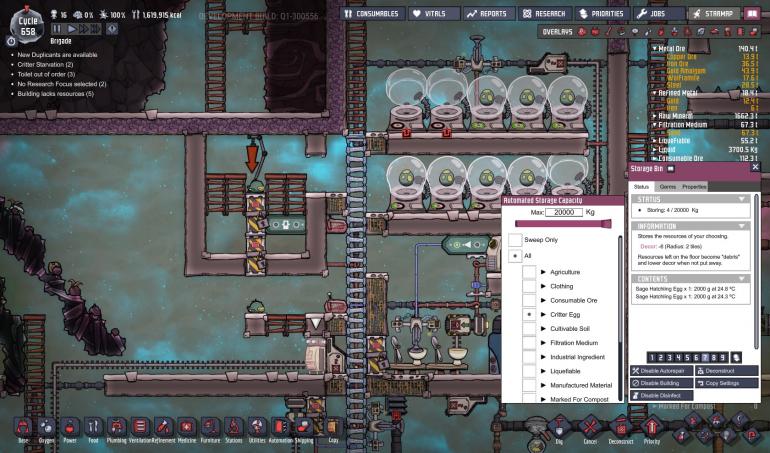The height and width of the screenshot is (453, 770).
Task: Open the codex book icon
Action: [x=752, y=14]
